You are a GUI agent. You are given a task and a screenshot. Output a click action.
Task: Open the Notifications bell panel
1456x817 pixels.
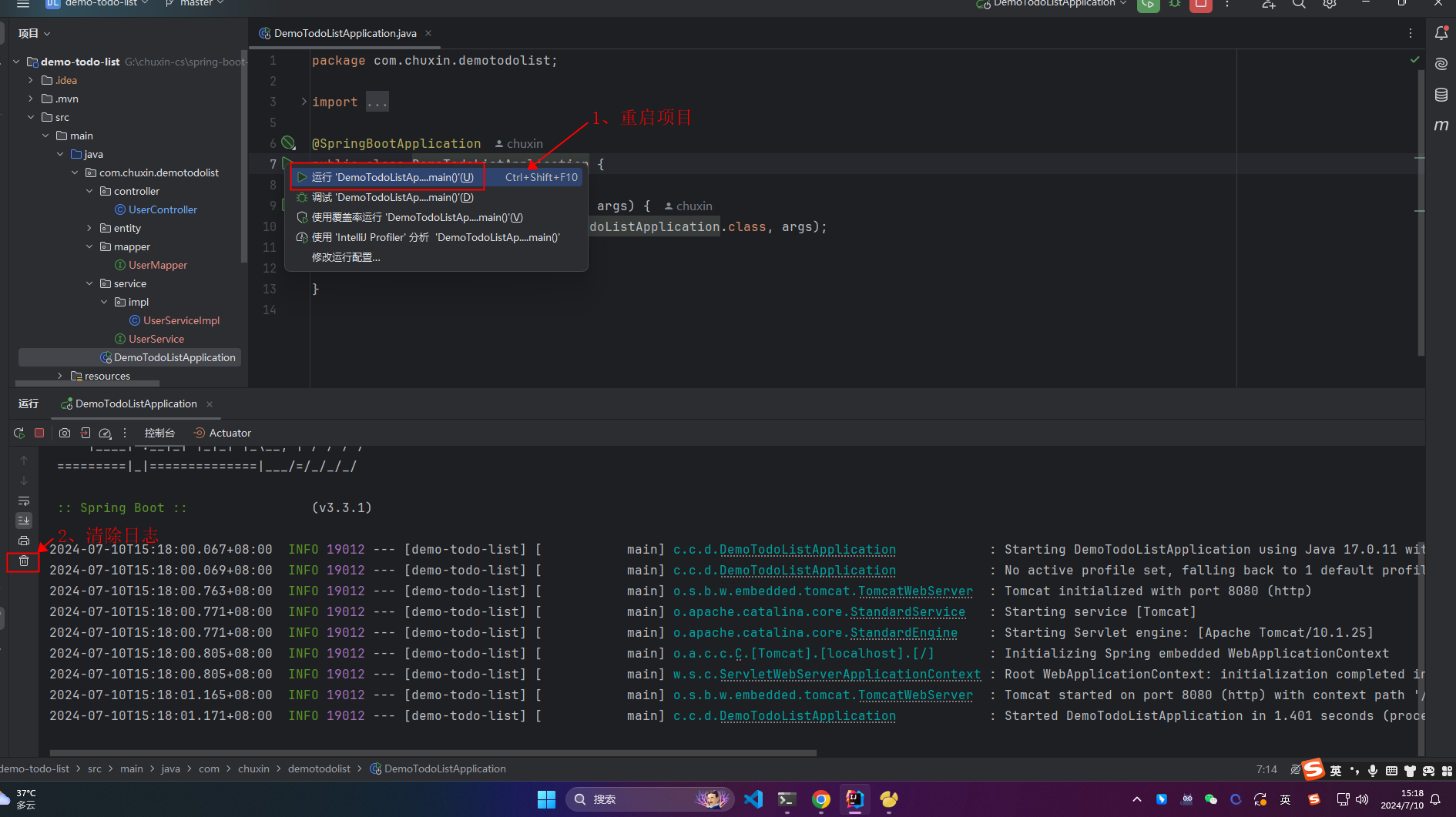(x=1441, y=33)
